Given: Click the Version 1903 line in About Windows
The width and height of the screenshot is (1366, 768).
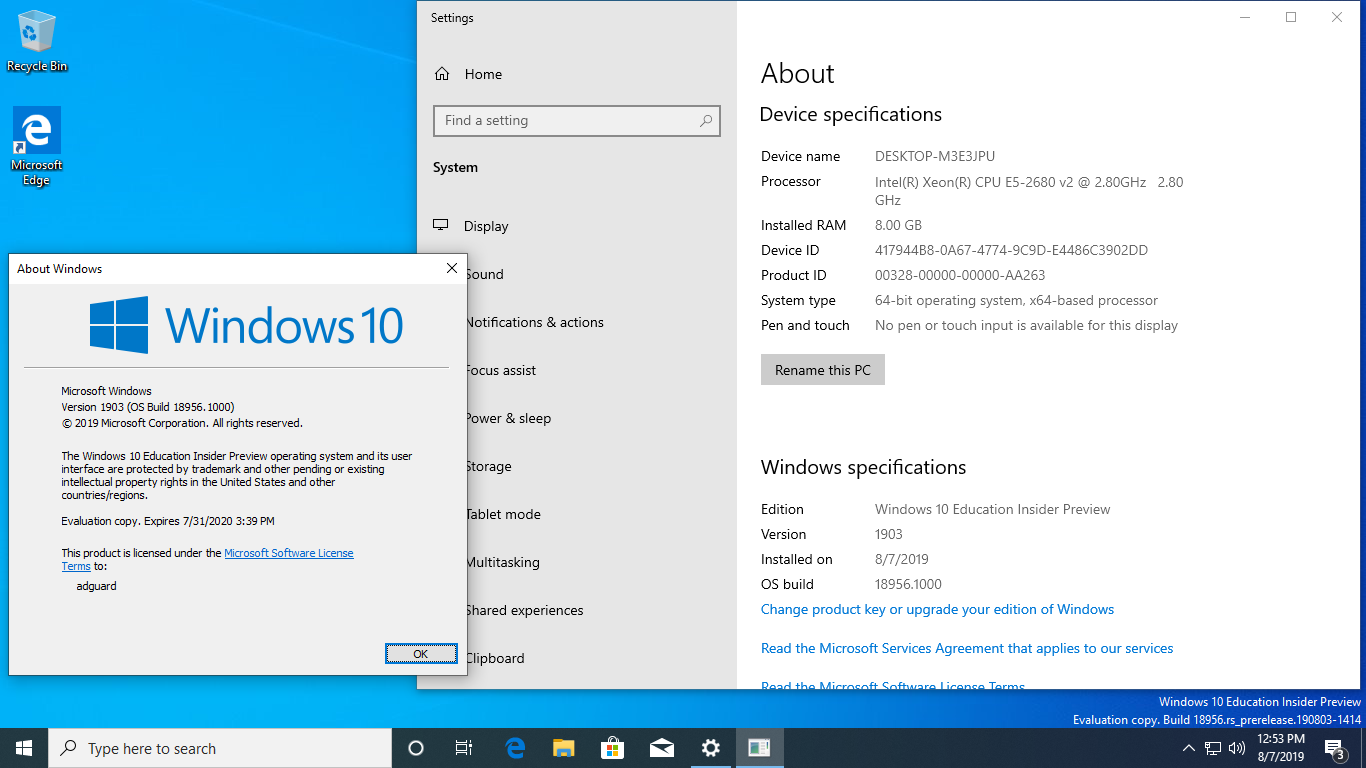Looking at the screenshot, I should 148,407.
